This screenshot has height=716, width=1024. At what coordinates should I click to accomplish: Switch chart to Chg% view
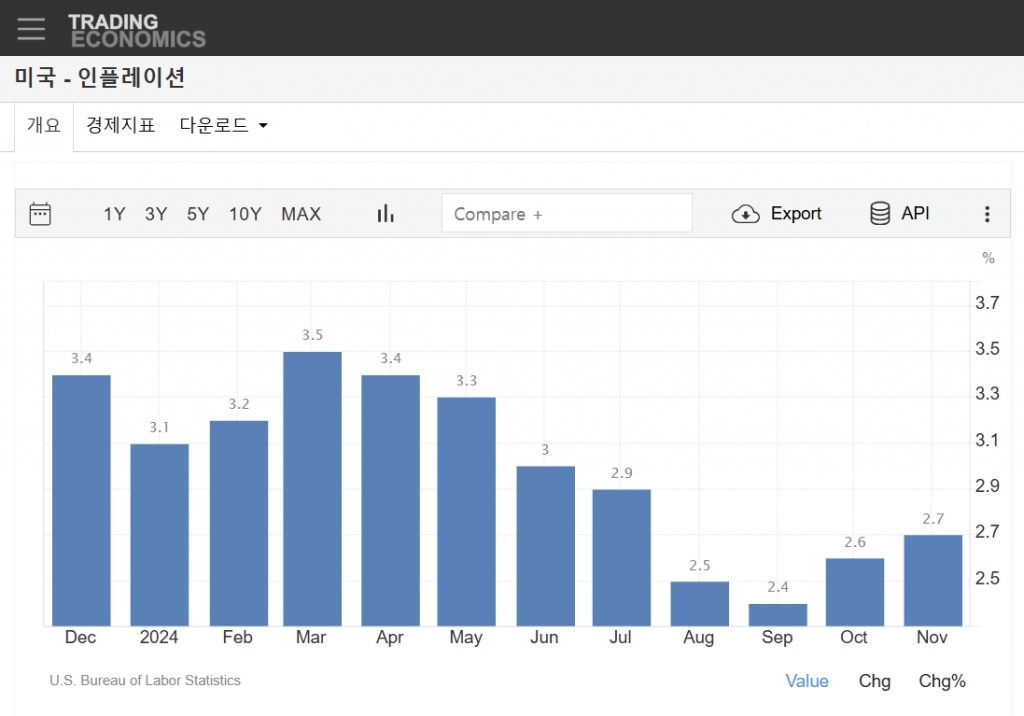click(942, 681)
